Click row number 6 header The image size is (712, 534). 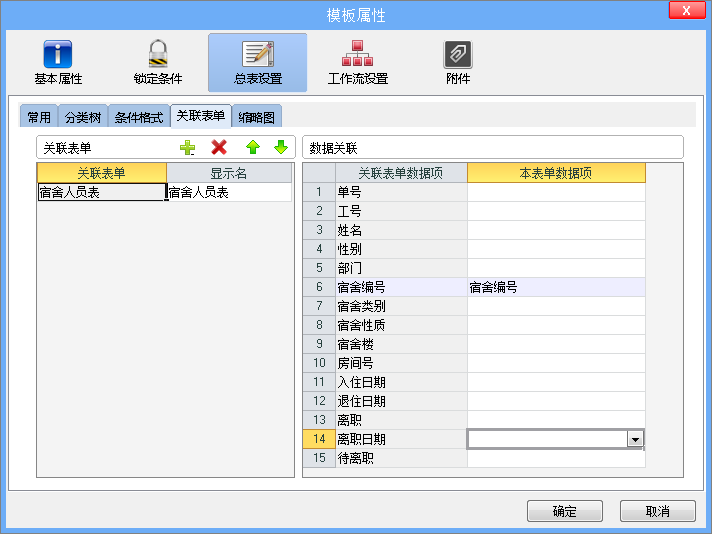(319, 287)
